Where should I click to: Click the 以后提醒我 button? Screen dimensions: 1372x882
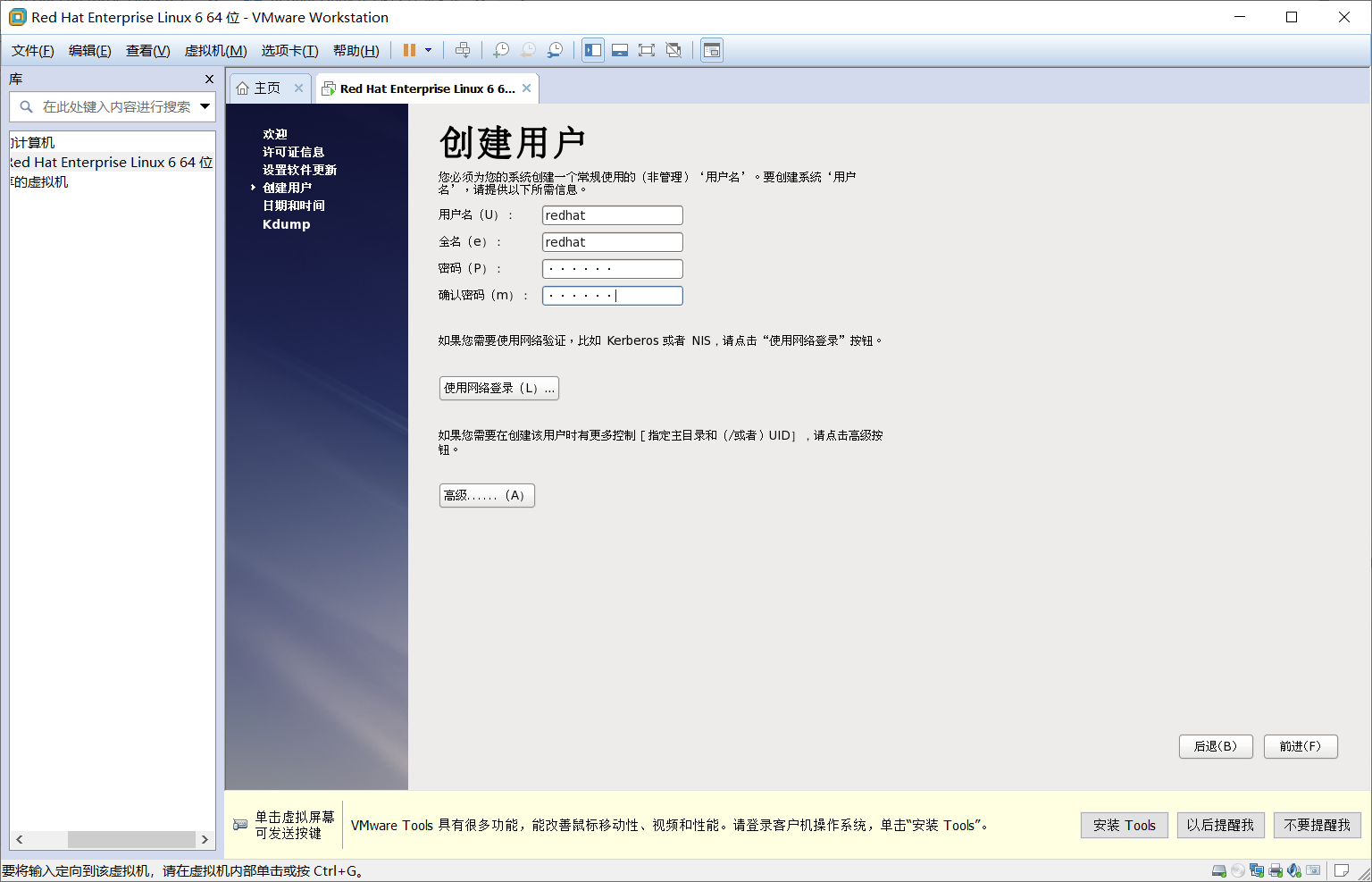click(x=1220, y=825)
